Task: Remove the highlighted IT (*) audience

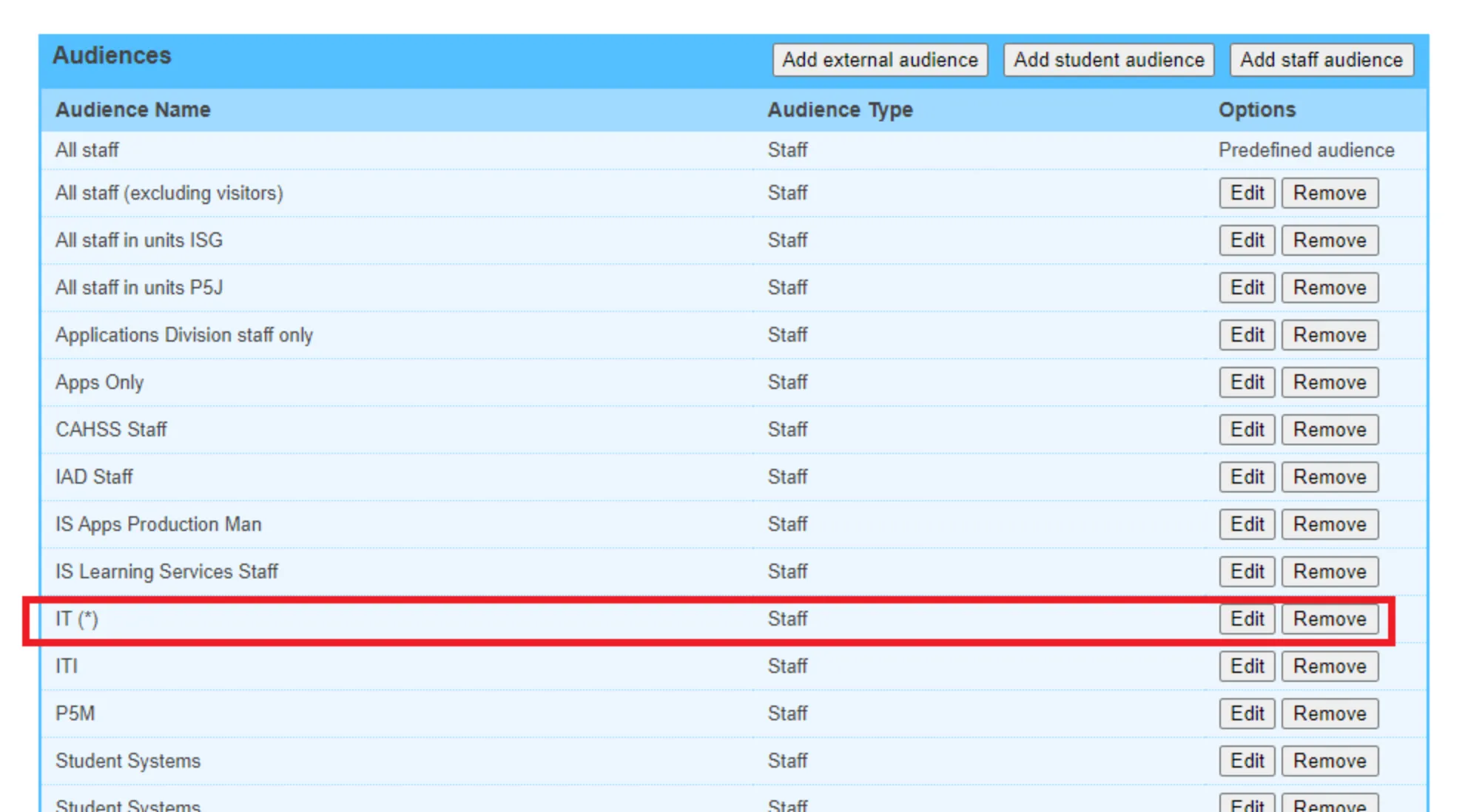Action: click(1329, 619)
